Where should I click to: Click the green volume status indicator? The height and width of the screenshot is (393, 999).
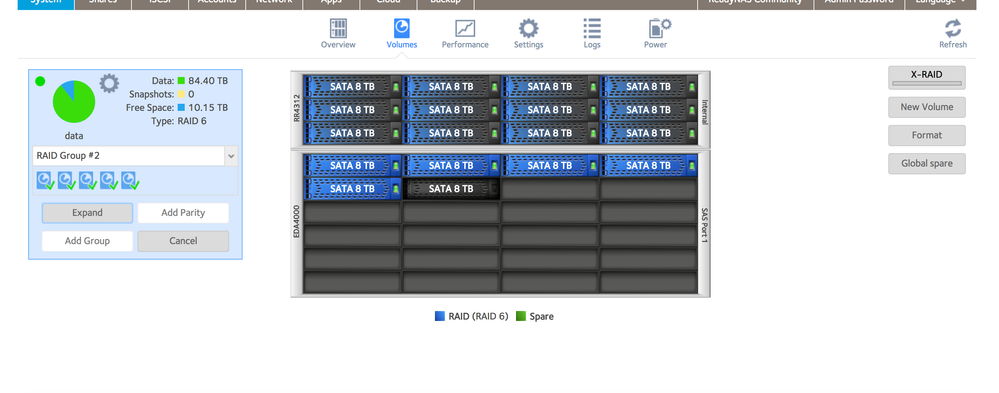(x=40, y=81)
